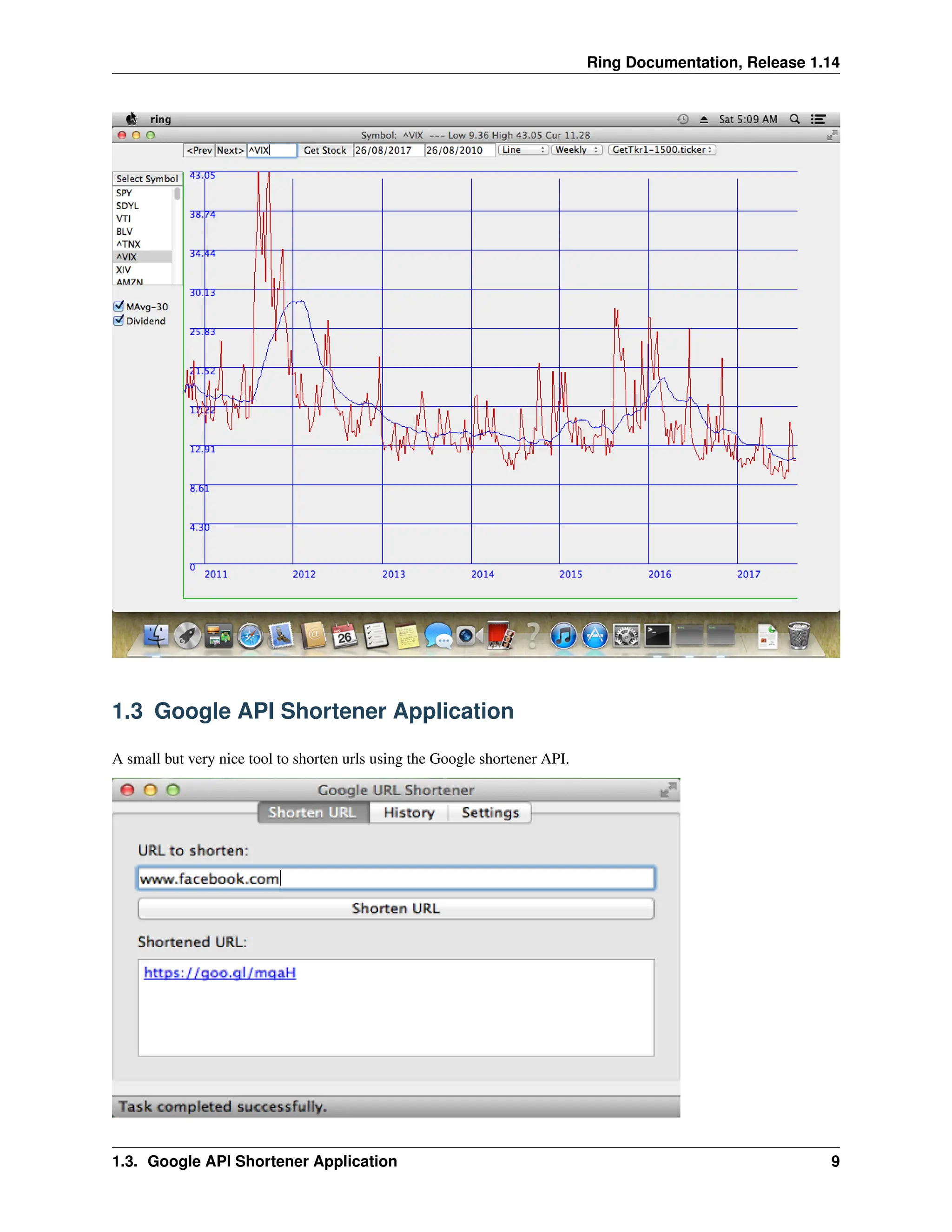This screenshot has height=1232, width=952.
Task: Click eject icon in menu bar
Action: (x=704, y=119)
